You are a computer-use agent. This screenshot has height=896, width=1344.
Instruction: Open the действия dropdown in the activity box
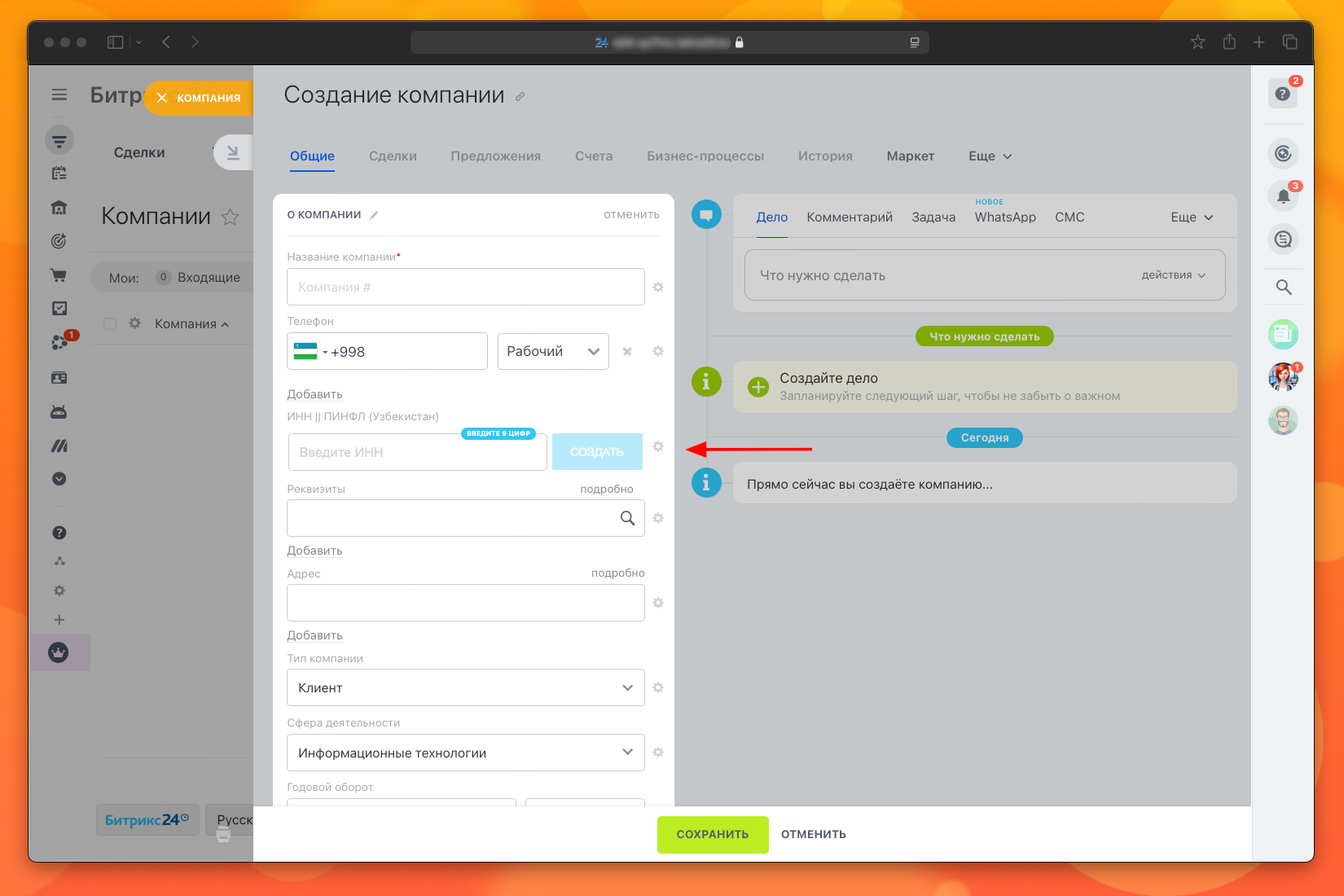click(1173, 275)
